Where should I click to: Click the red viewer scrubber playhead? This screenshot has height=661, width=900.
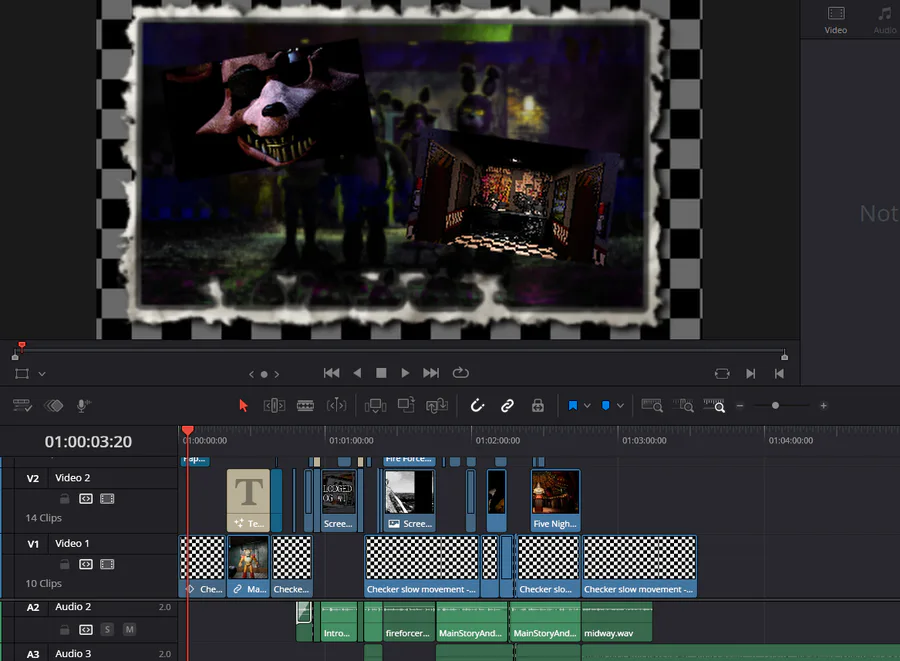tap(22, 345)
